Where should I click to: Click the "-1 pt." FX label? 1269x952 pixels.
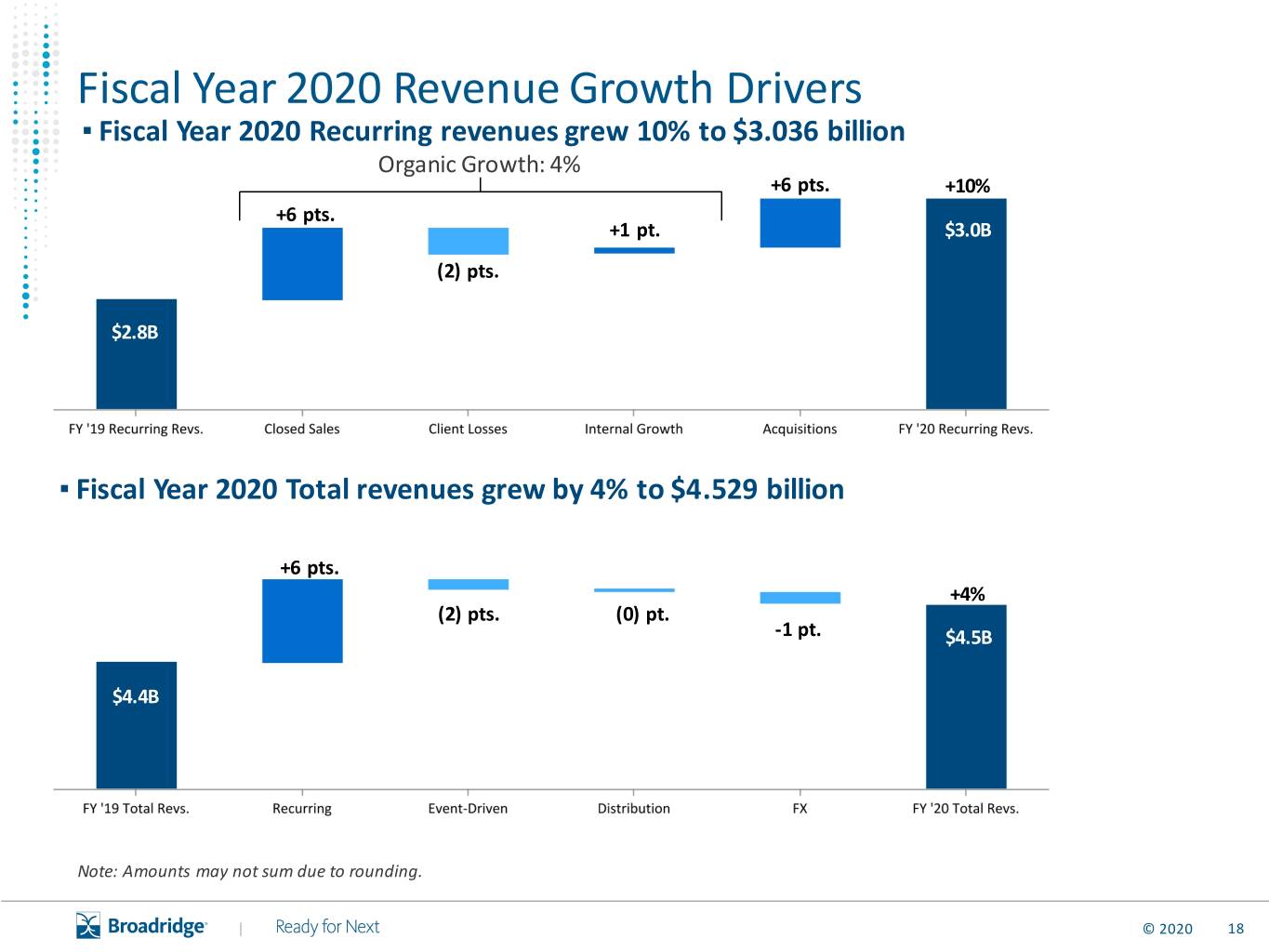pos(798,629)
